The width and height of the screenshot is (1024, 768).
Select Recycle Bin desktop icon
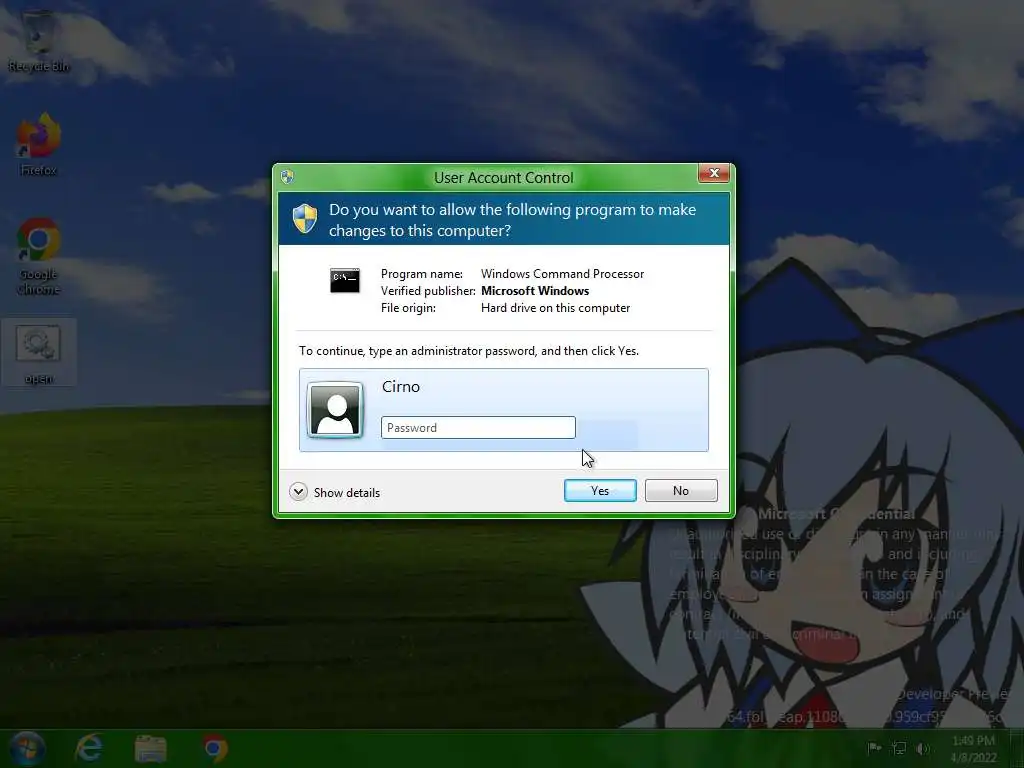pyautogui.click(x=39, y=42)
